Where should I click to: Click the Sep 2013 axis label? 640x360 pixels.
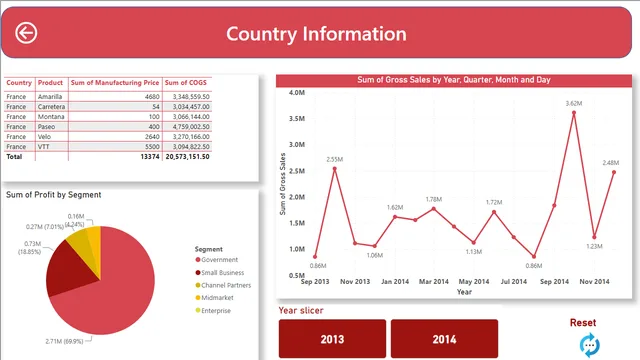coord(315,282)
